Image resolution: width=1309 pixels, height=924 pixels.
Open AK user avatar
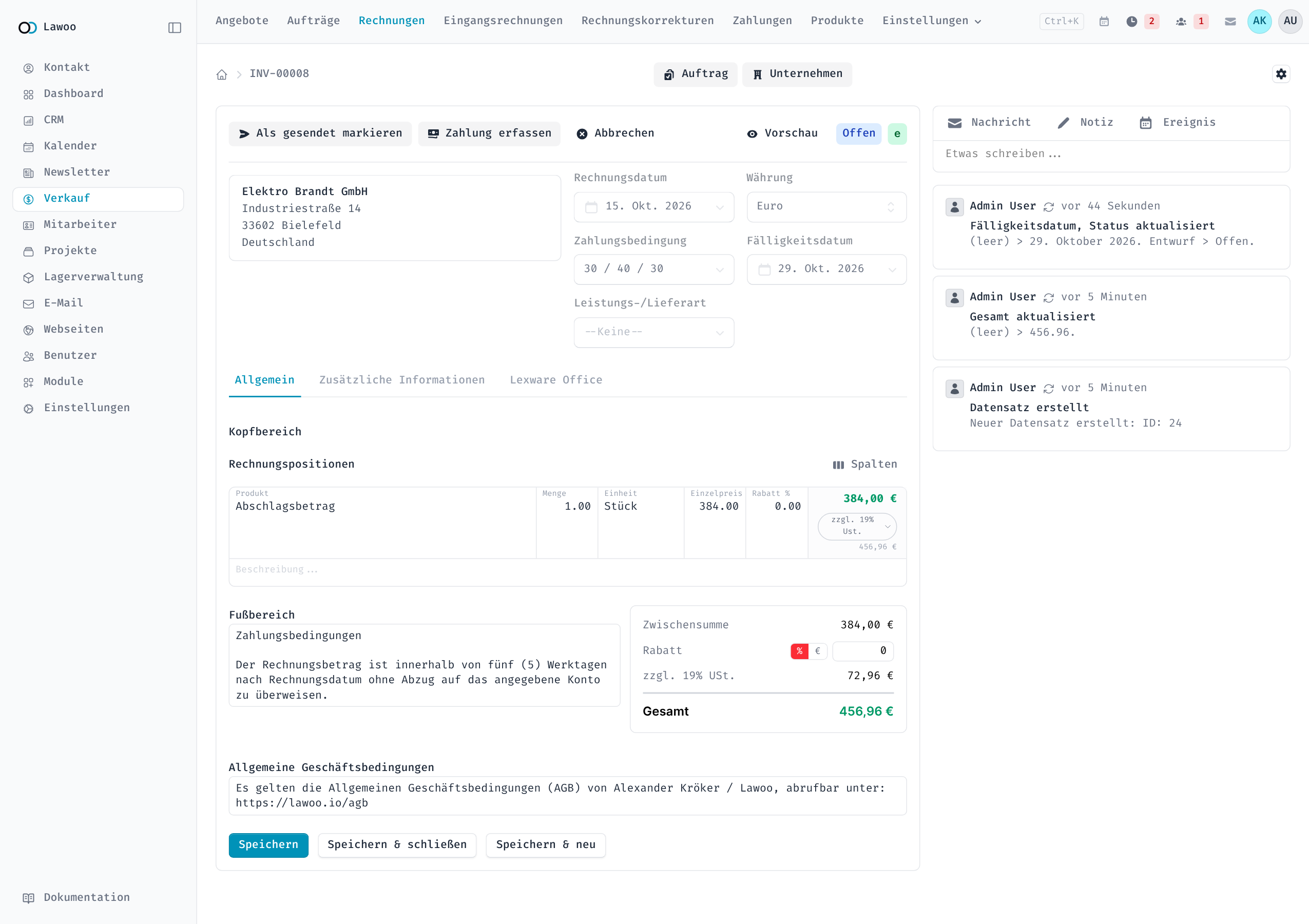click(x=1259, y=21)
